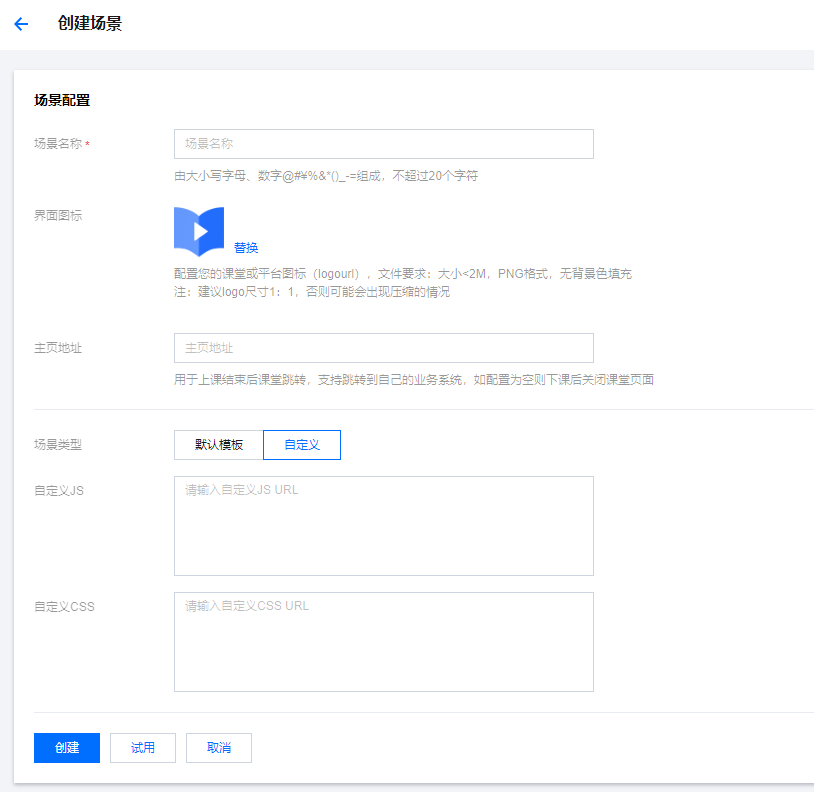This screenshot has height=792, width=814.
Task: Click the 替换 link beside the logo
Action: pyautogui.click(x=246, y=248)
